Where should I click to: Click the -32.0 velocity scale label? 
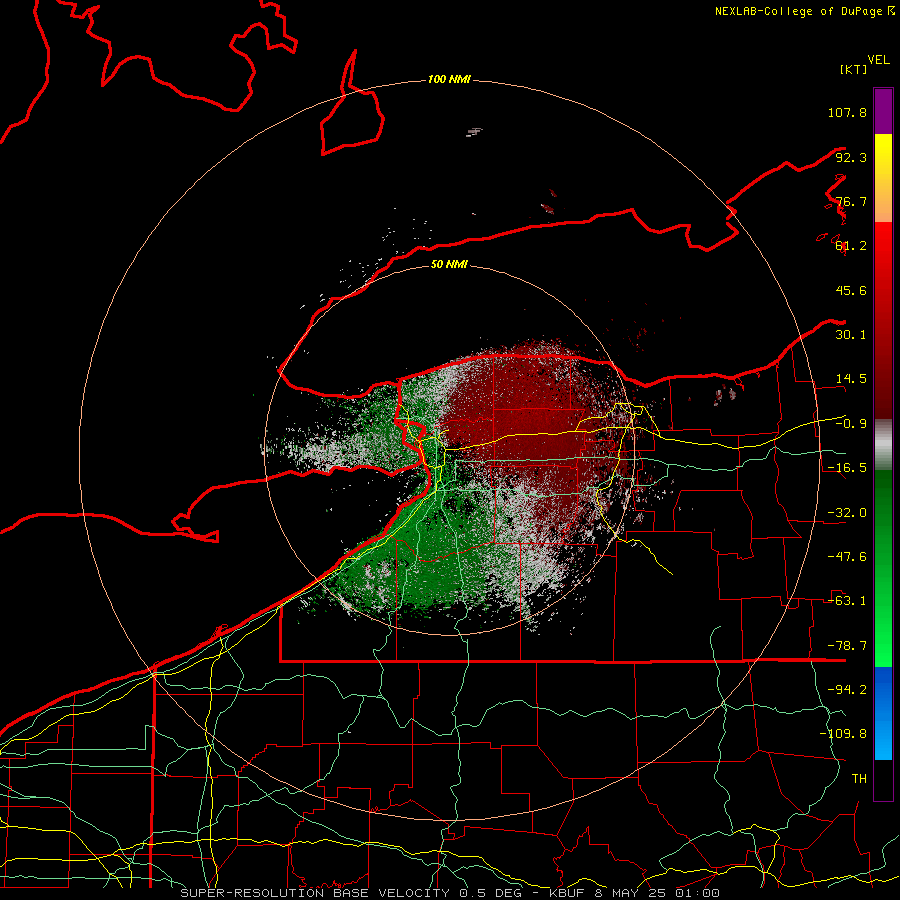(847, 513)
